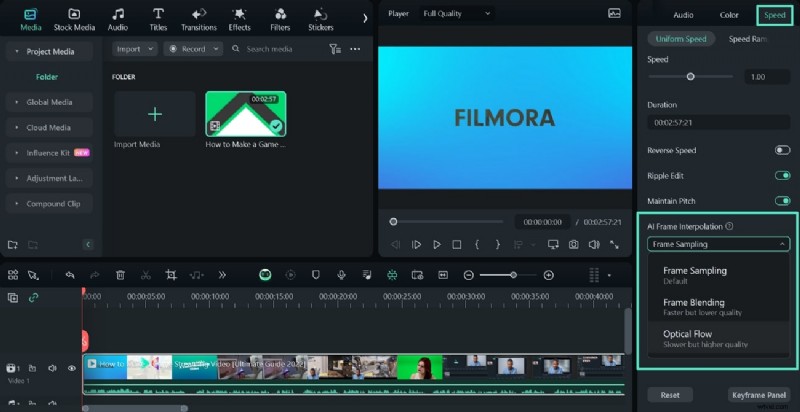Viewport: 800px width, 412px height.
Task: Select the How to Make a Game clip thumbnail
Action: point(246,114)
